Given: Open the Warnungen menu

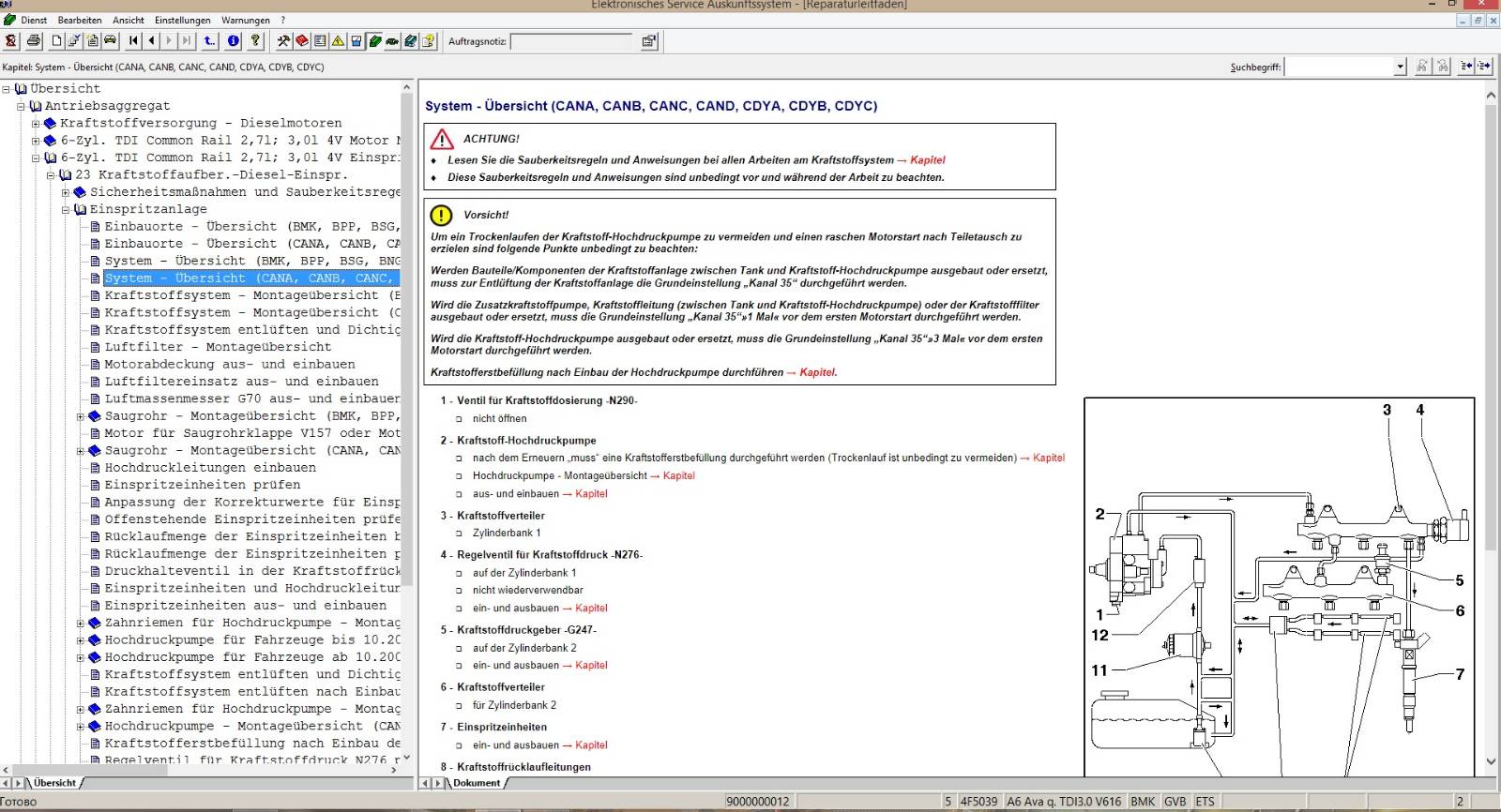Looking at the screenshot, I should pos(246,20).
